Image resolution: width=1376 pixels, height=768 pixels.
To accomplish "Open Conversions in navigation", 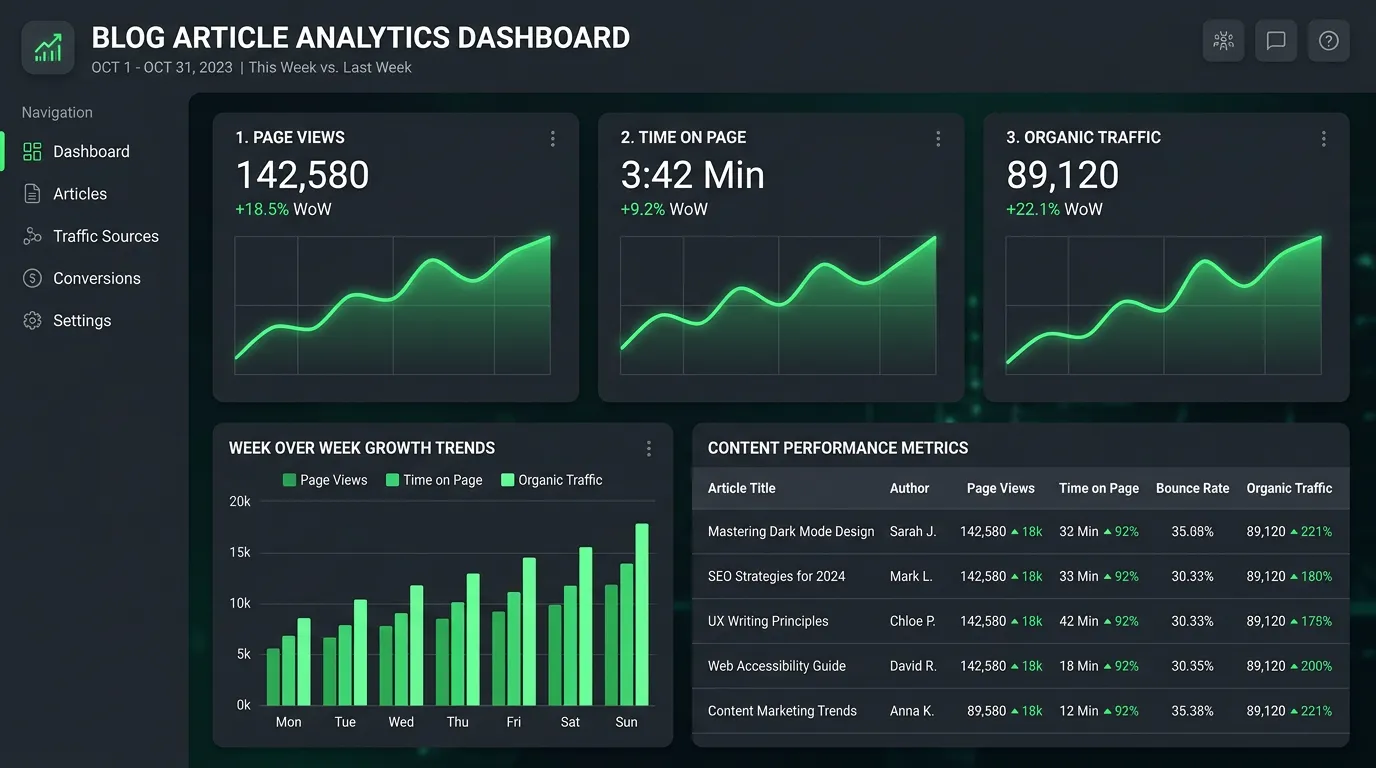I will [97, 278].
